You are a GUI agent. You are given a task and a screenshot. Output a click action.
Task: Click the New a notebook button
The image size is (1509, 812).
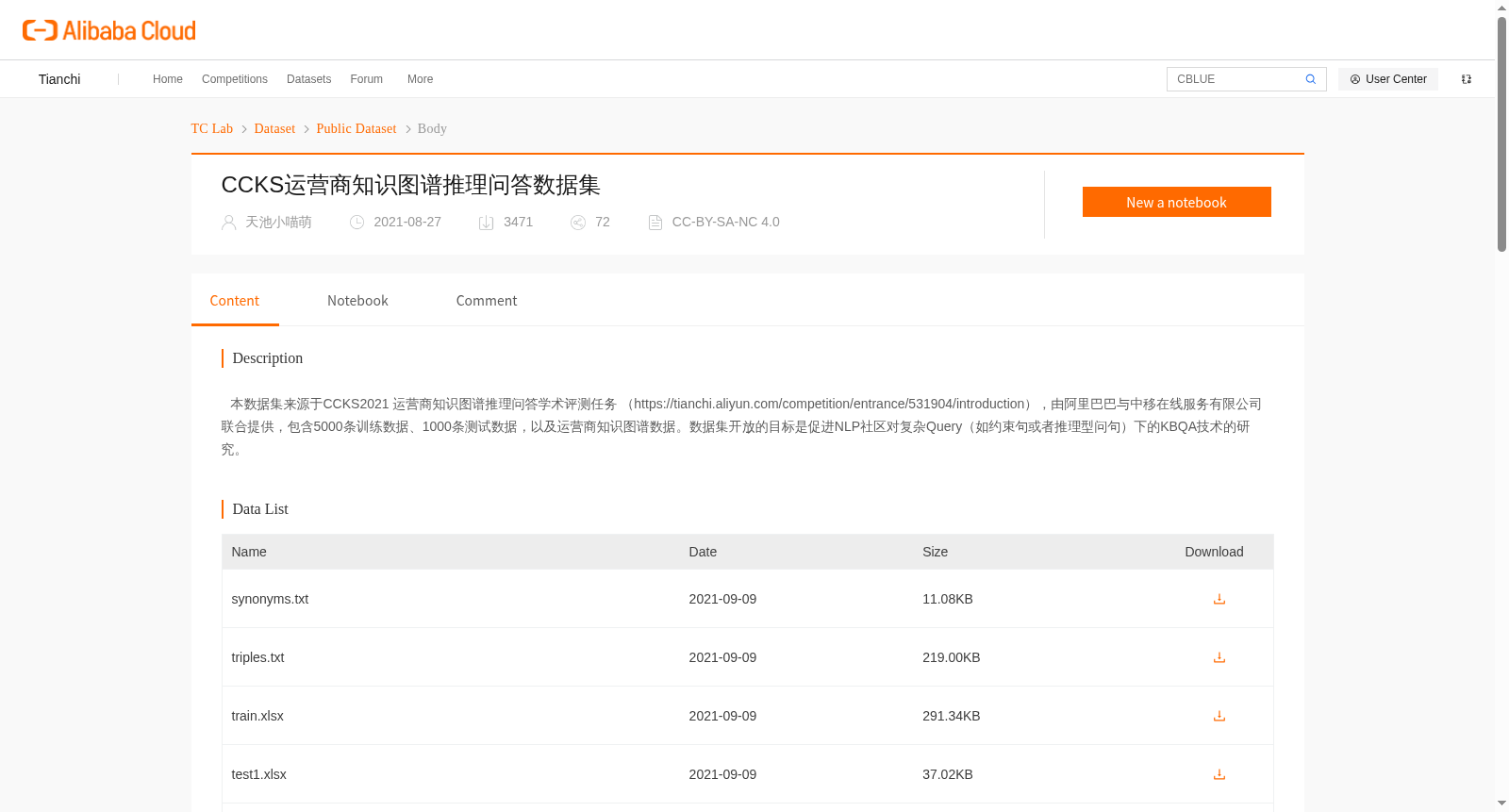(1176, 202)
